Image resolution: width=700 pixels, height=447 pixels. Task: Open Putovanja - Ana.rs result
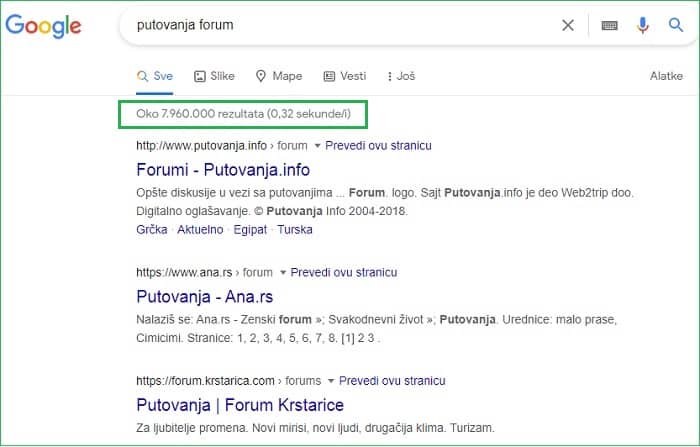pos(204,297)
